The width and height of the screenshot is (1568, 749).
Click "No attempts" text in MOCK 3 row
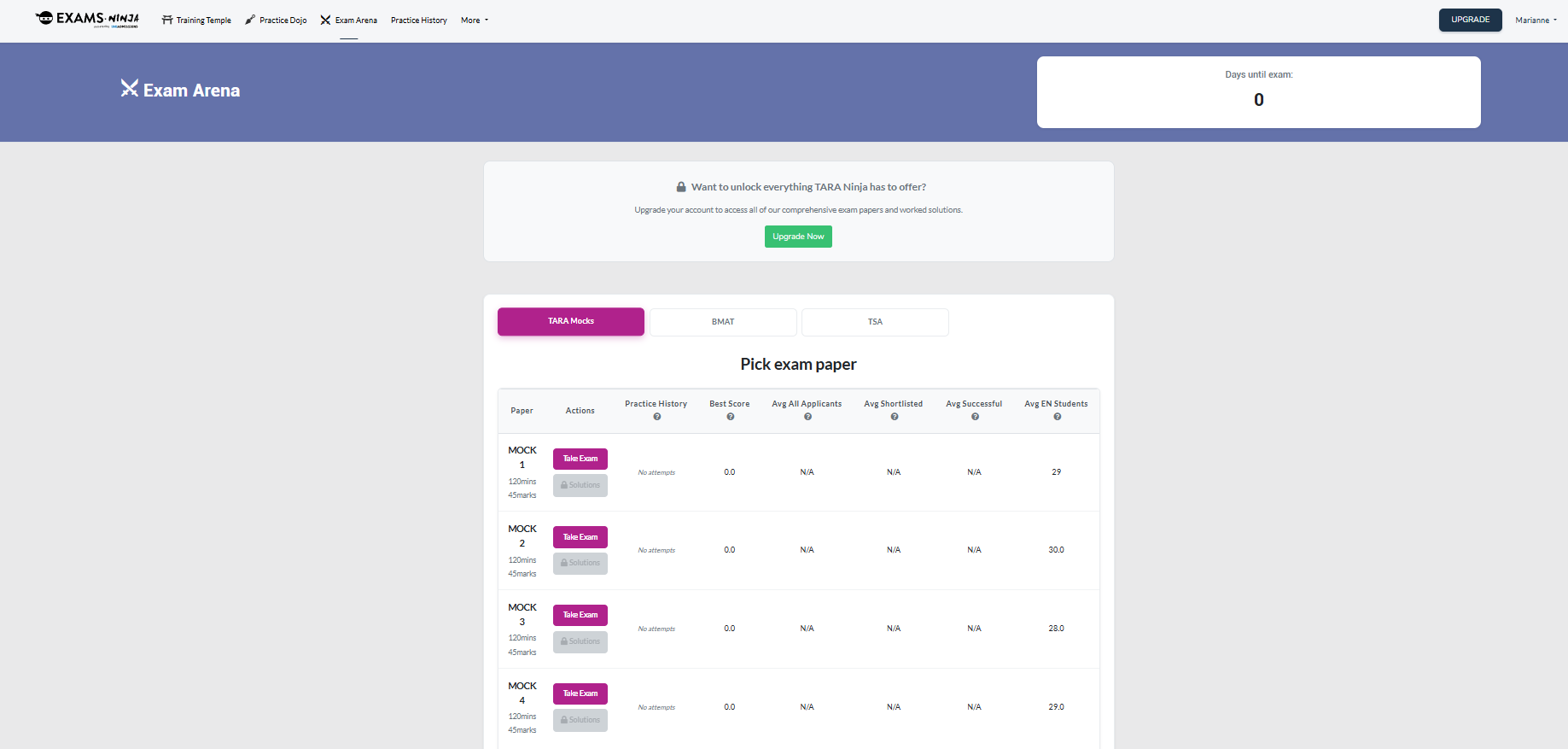tap(656, 629)
